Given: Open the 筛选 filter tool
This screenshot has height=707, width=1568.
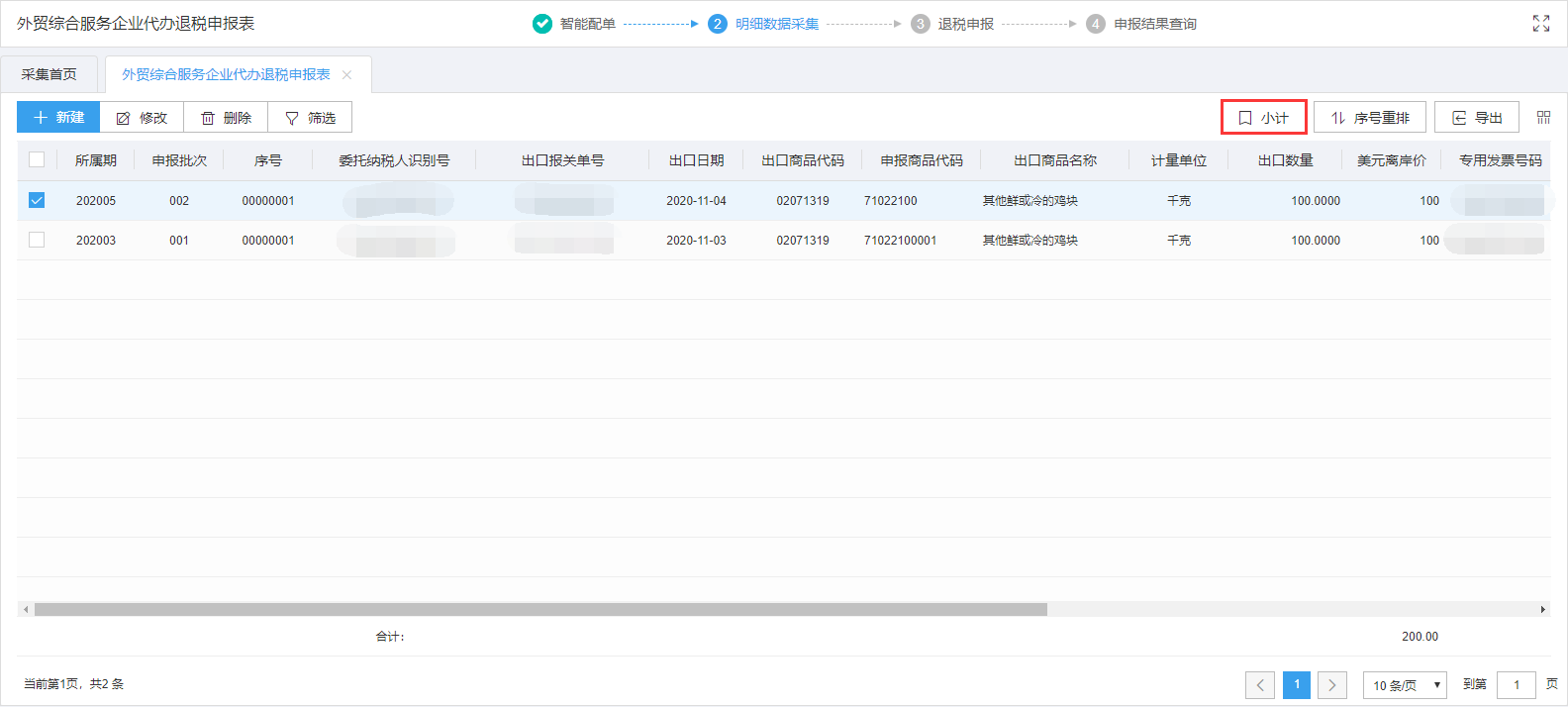Looking at the screenshot, I should click(310, 118).
